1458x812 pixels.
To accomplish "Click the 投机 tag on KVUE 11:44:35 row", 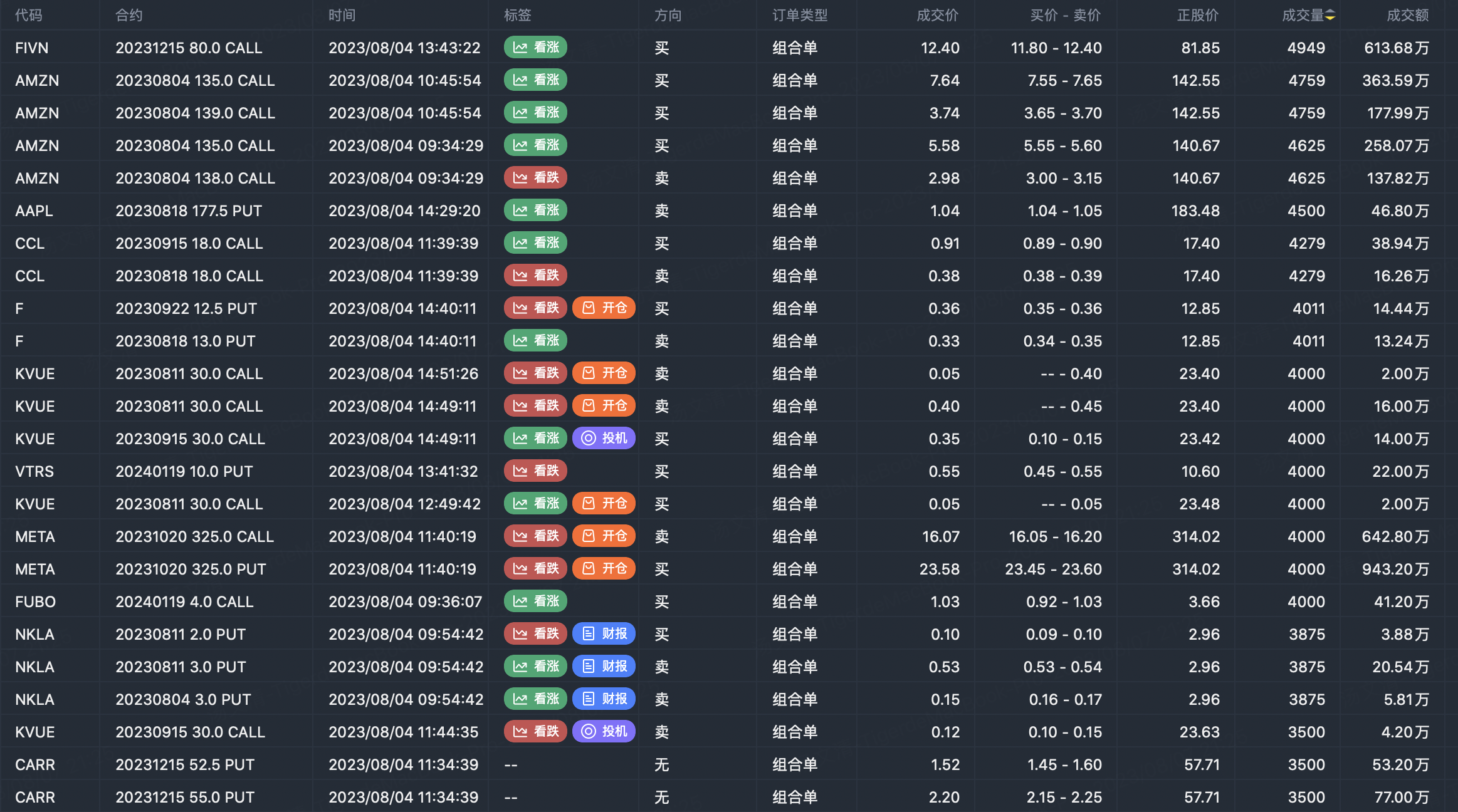I will [604, 732].
